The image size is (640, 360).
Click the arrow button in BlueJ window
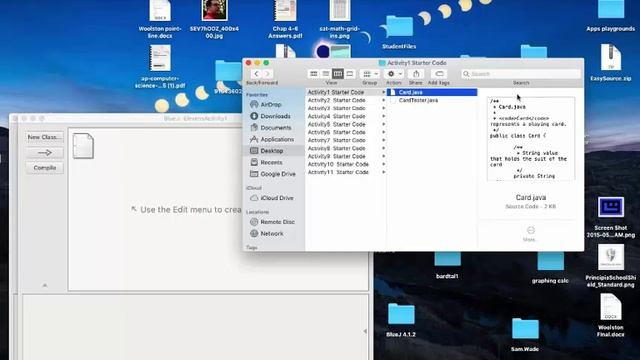44,153
